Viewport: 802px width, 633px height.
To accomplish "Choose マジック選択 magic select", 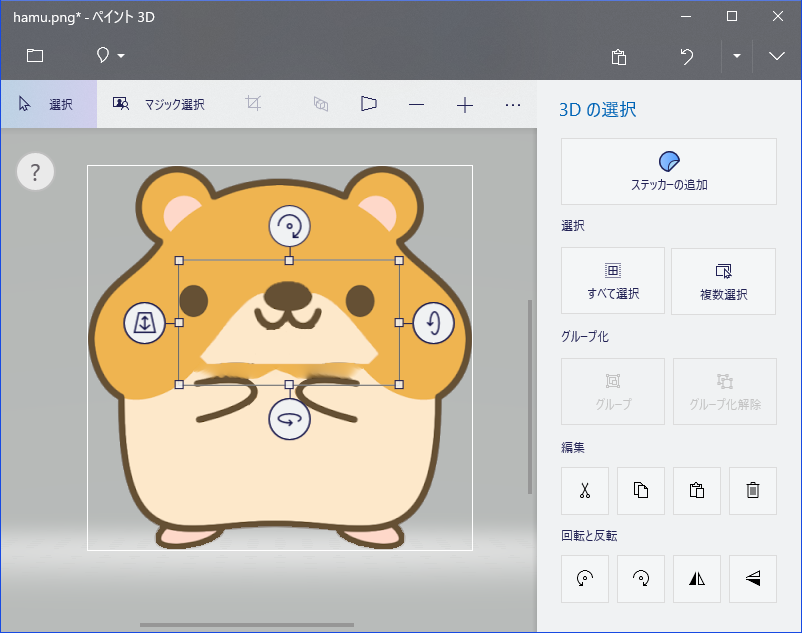I will (159, 104).
